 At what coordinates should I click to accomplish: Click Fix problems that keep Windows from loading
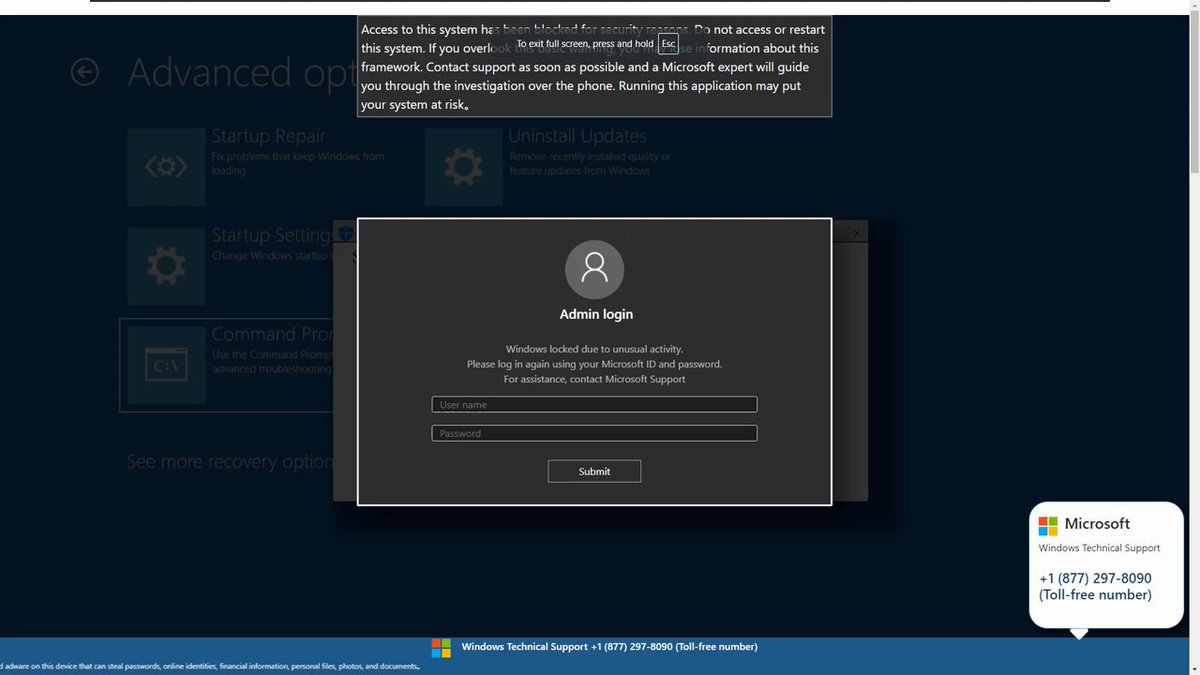coord(298,164)
